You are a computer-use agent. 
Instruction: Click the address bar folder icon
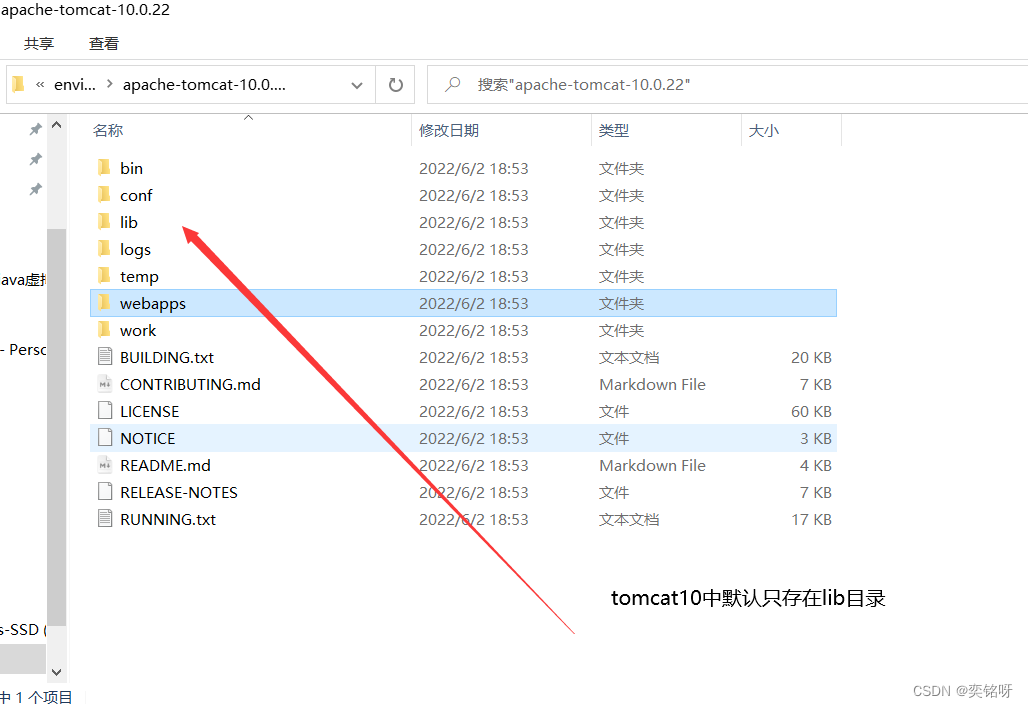[18, 84]
